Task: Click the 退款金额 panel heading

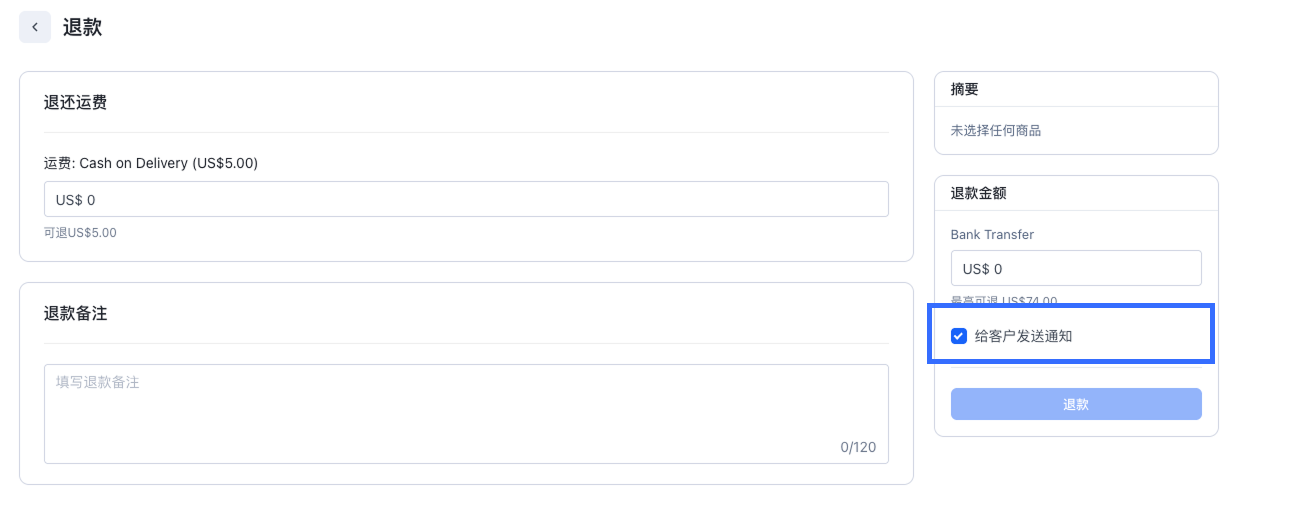Action: click(x=978, y=193)
